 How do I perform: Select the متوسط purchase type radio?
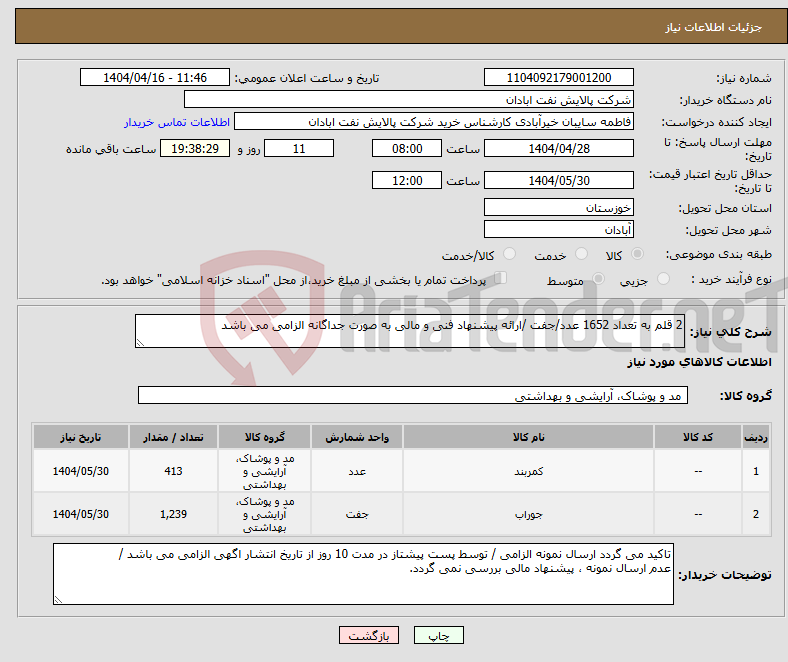click(x=599, y=278)
